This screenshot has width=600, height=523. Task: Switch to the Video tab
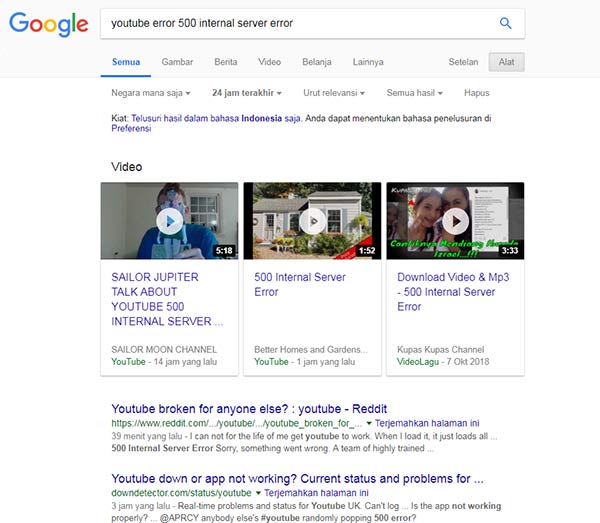pyautogui.click(x=269, y=62)
